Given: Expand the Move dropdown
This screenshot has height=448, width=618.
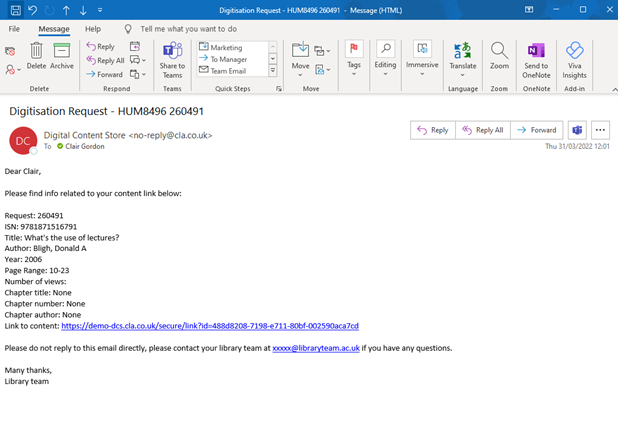Looking at the screenshot, I should (300, 65).
